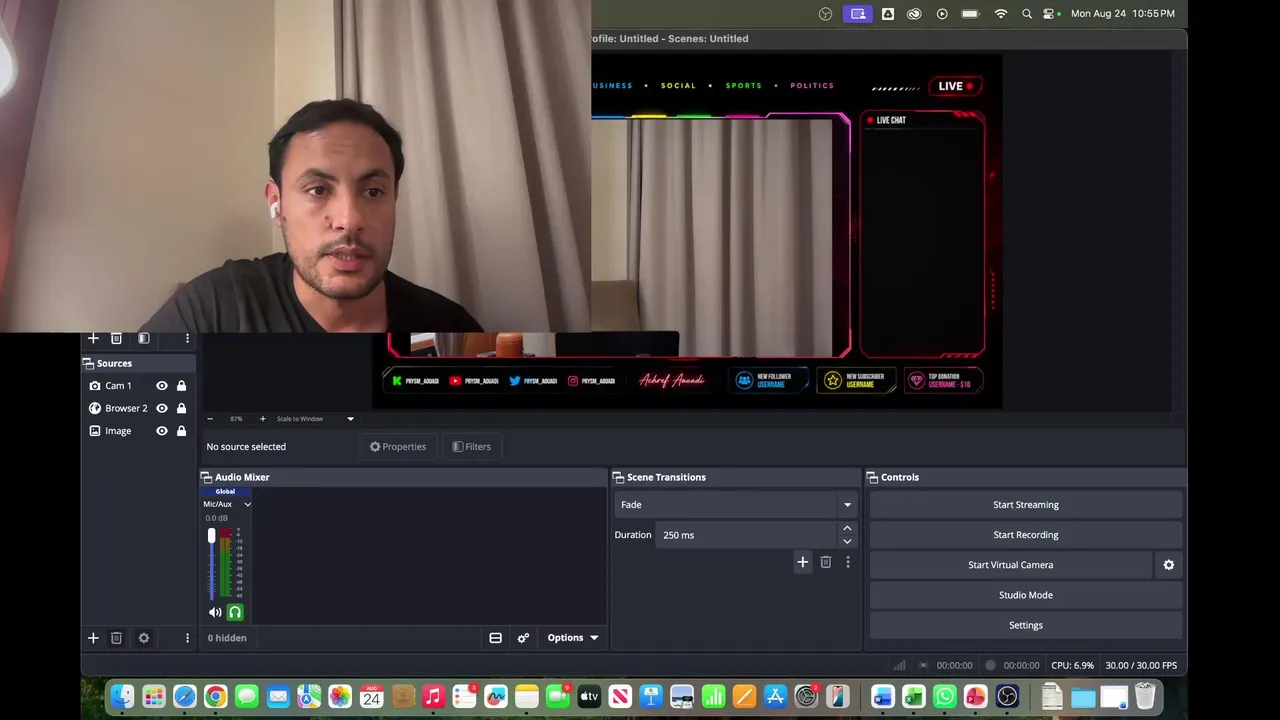This screenshot has width=1280, height=720.
Task: Decrease Duration with the down arrow
Action: (x=847, y=541)
